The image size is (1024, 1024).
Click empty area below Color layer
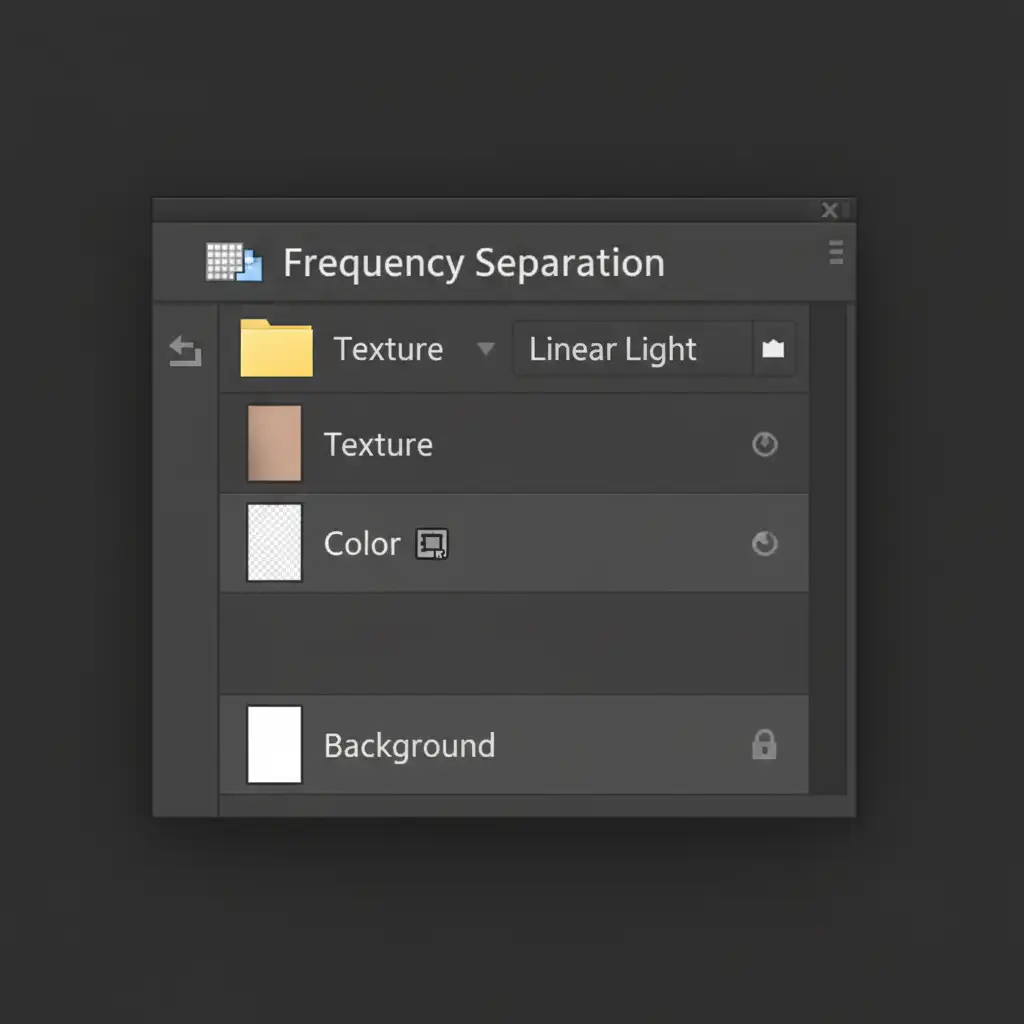click(513, 643)
